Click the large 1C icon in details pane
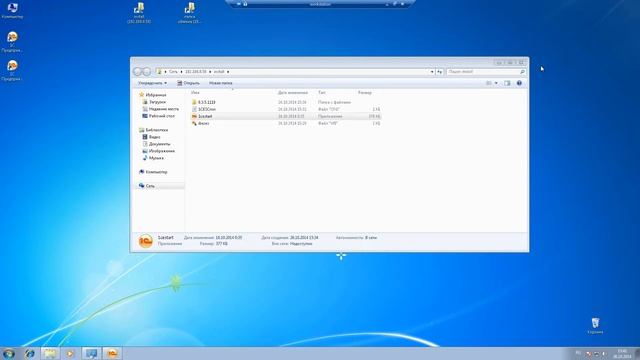640x360 pixels. (145, 241)
